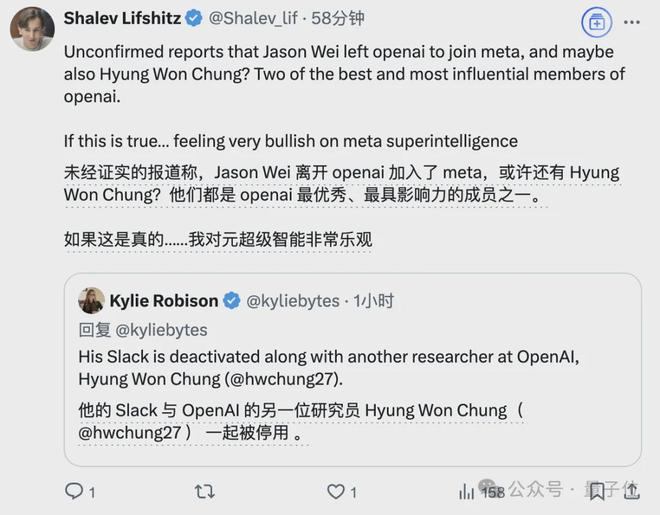Image resolution: width=660 pixels, height=515 pixels.
Task: Open Shalev Lifshitz's profile picture
Action: pyautogui.click(x=32, y=28)
